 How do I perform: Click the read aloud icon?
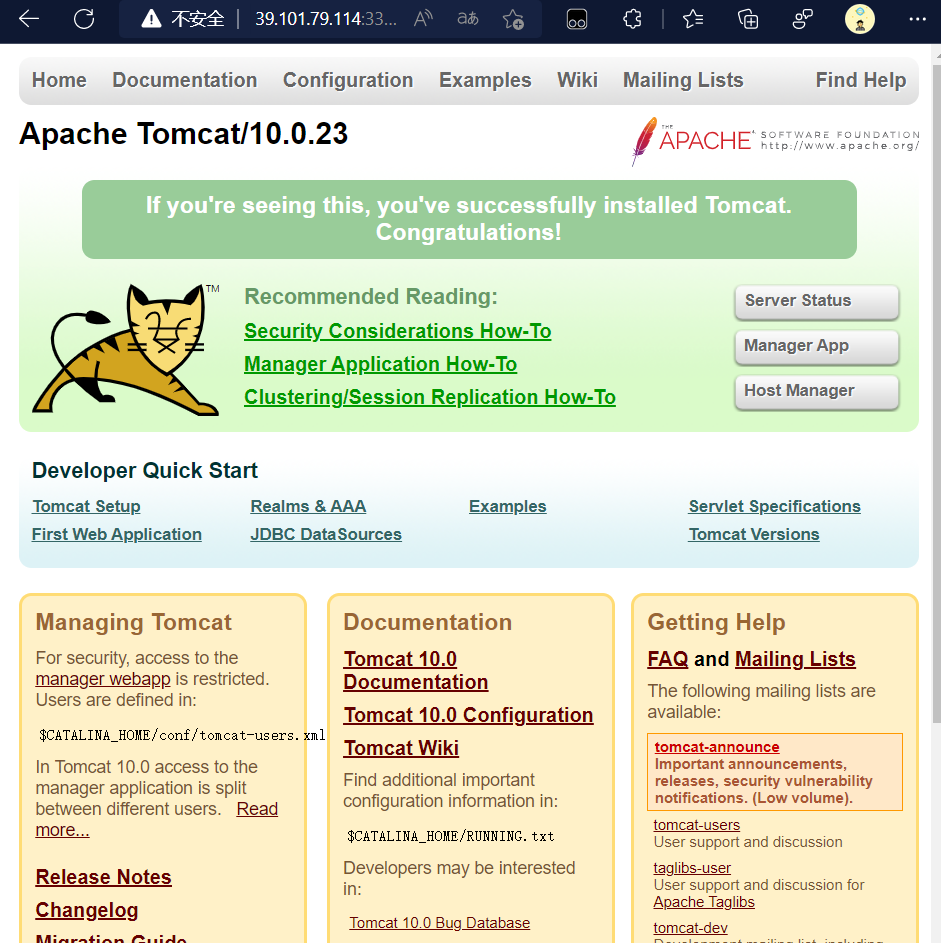[423, 19]
